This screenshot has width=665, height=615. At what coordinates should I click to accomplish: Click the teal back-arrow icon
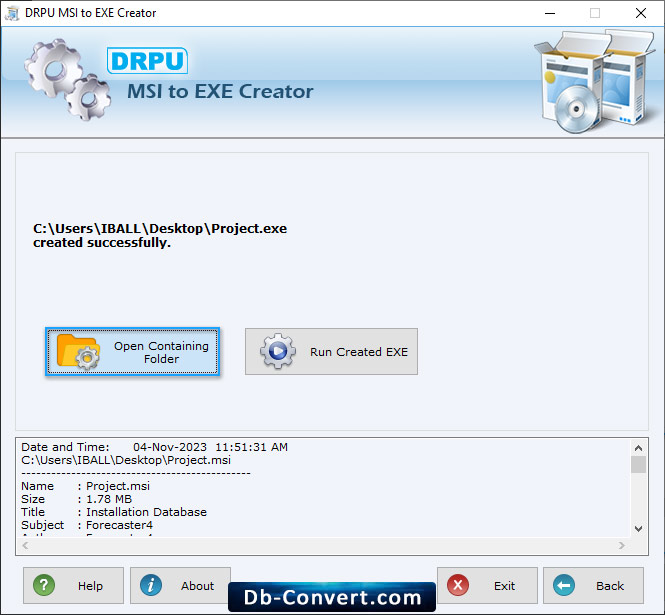[564, 585]
